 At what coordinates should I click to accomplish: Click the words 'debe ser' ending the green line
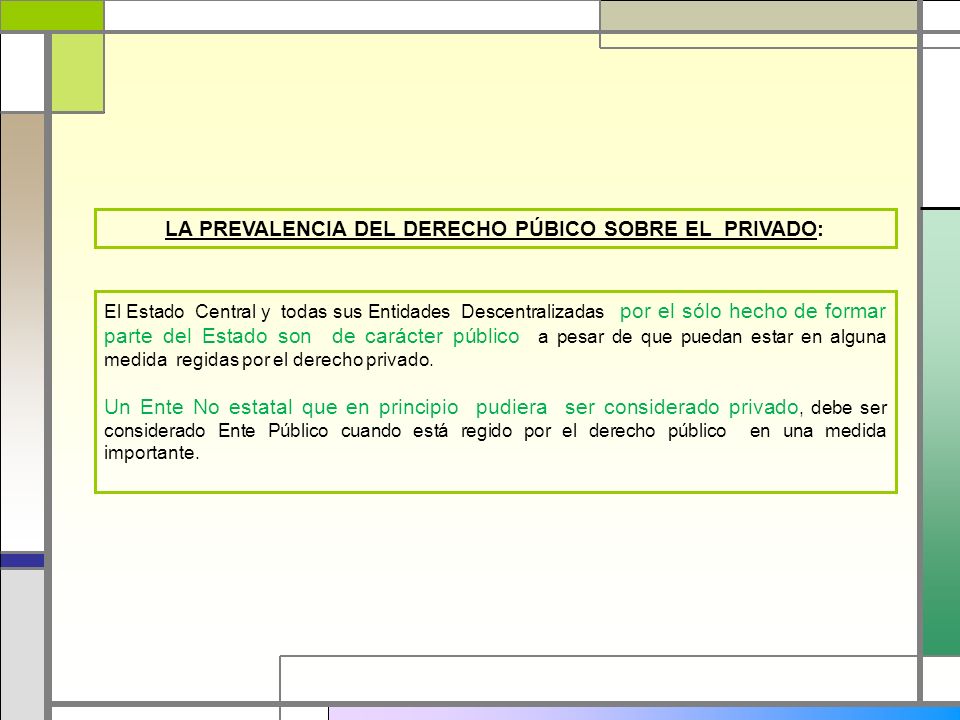849,408
